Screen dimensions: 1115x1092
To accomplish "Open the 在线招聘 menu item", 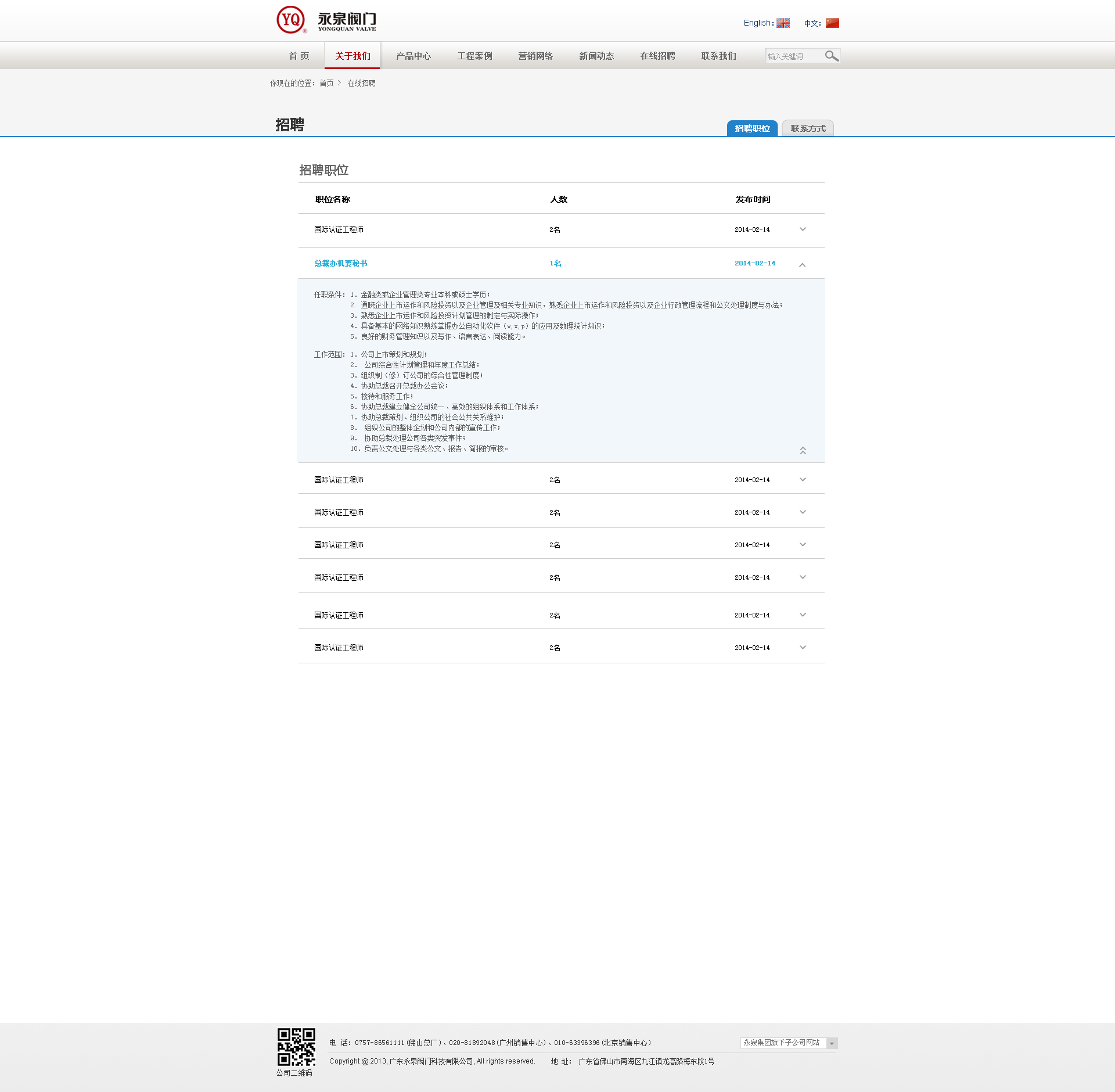I will pos(657,56).
